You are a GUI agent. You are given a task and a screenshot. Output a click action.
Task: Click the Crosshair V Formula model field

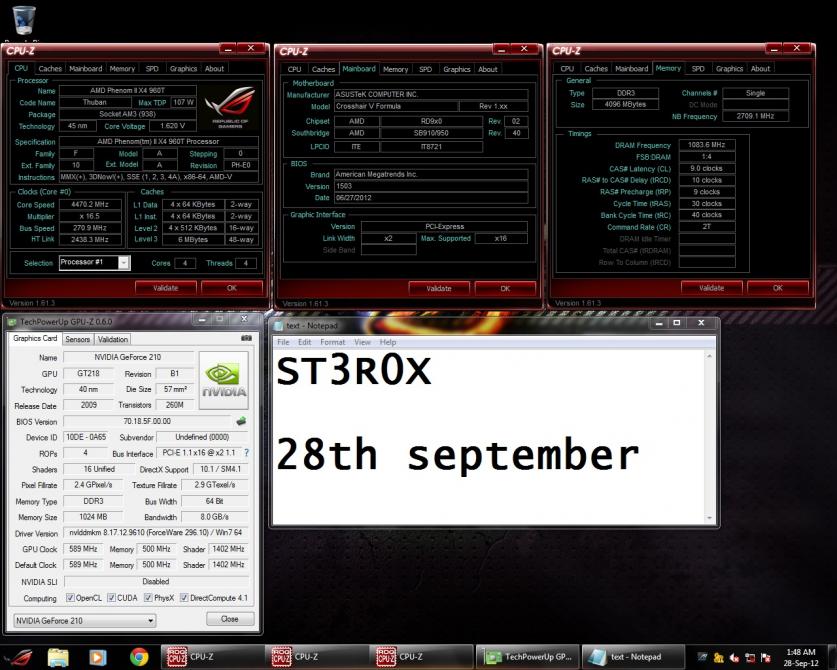pos(396,106)
